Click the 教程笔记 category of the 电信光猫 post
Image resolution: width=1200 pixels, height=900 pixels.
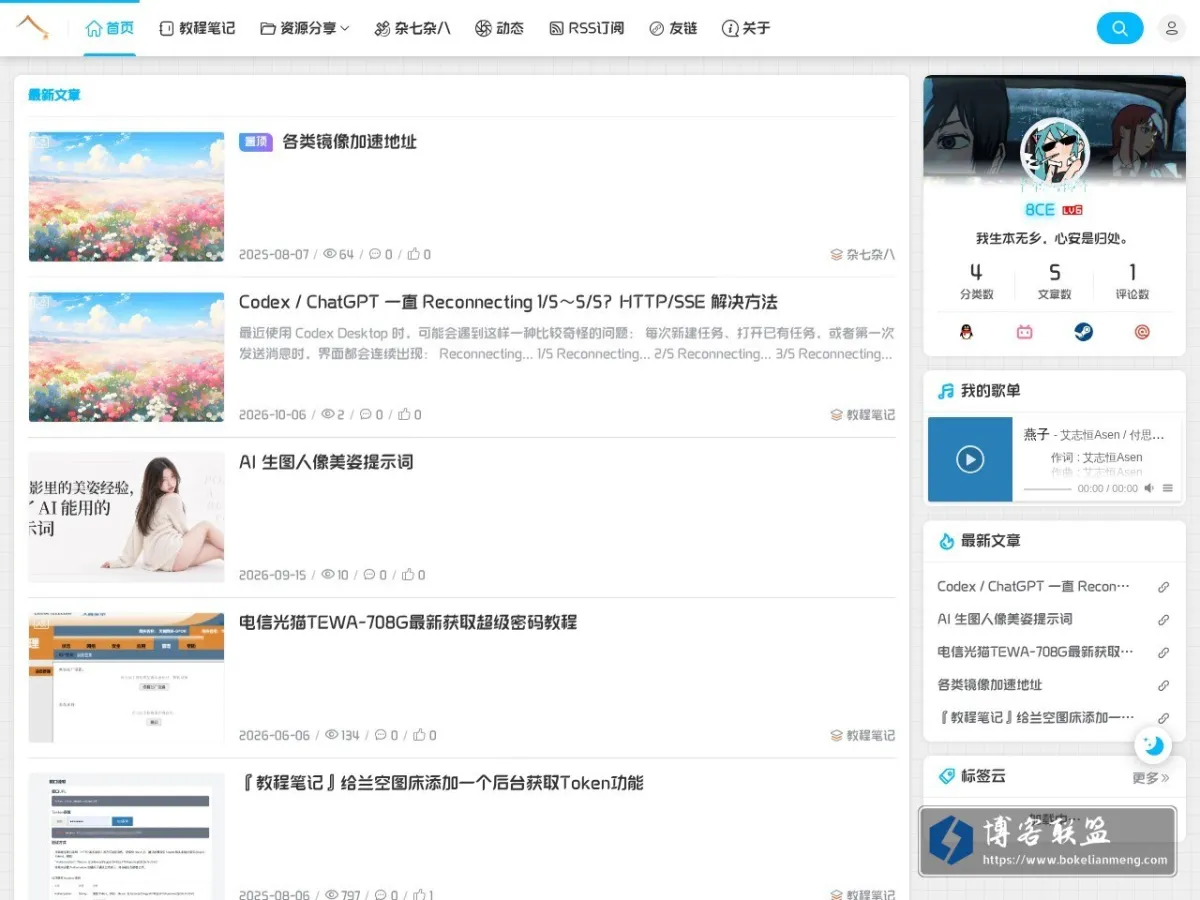[863, 735]
